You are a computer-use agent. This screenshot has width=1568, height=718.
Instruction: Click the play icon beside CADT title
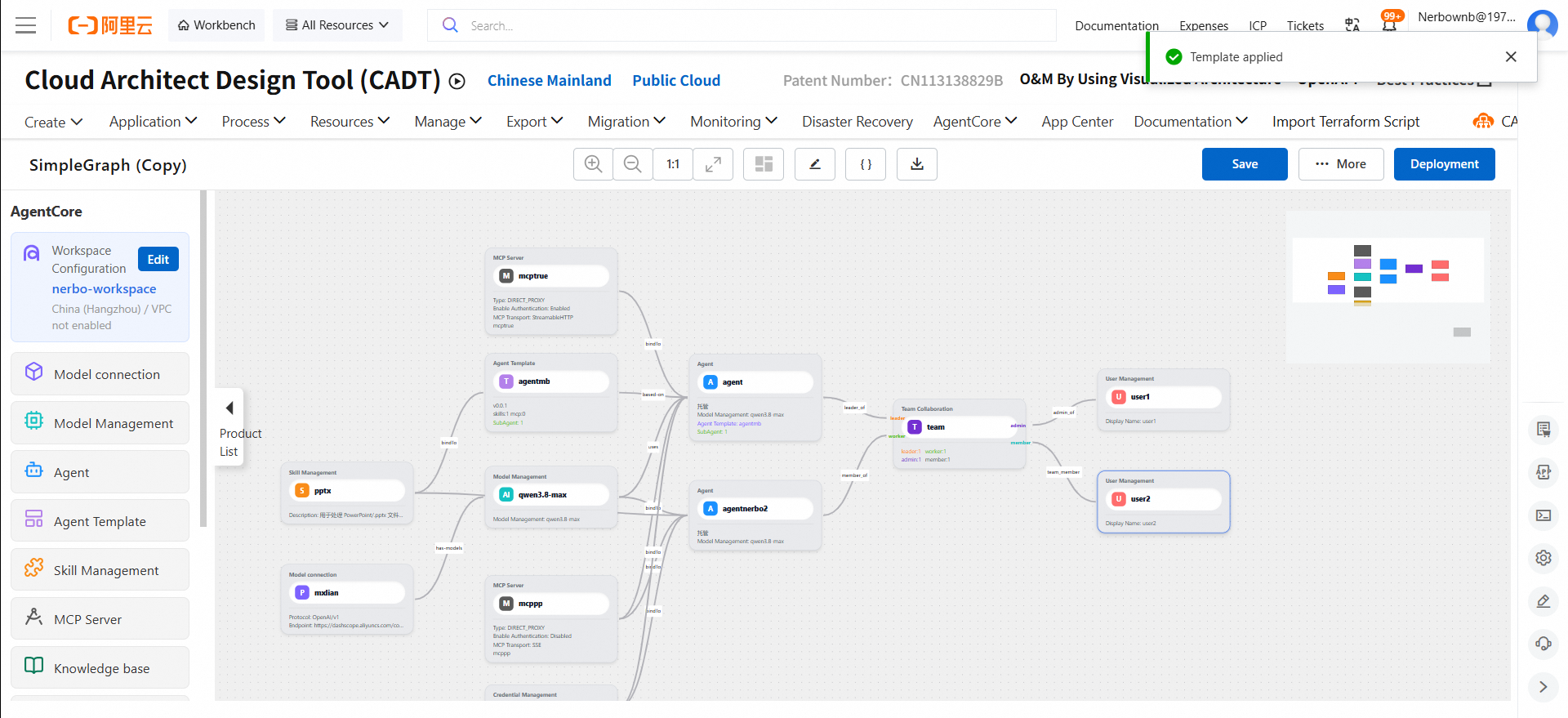click(x=457, y=81)
